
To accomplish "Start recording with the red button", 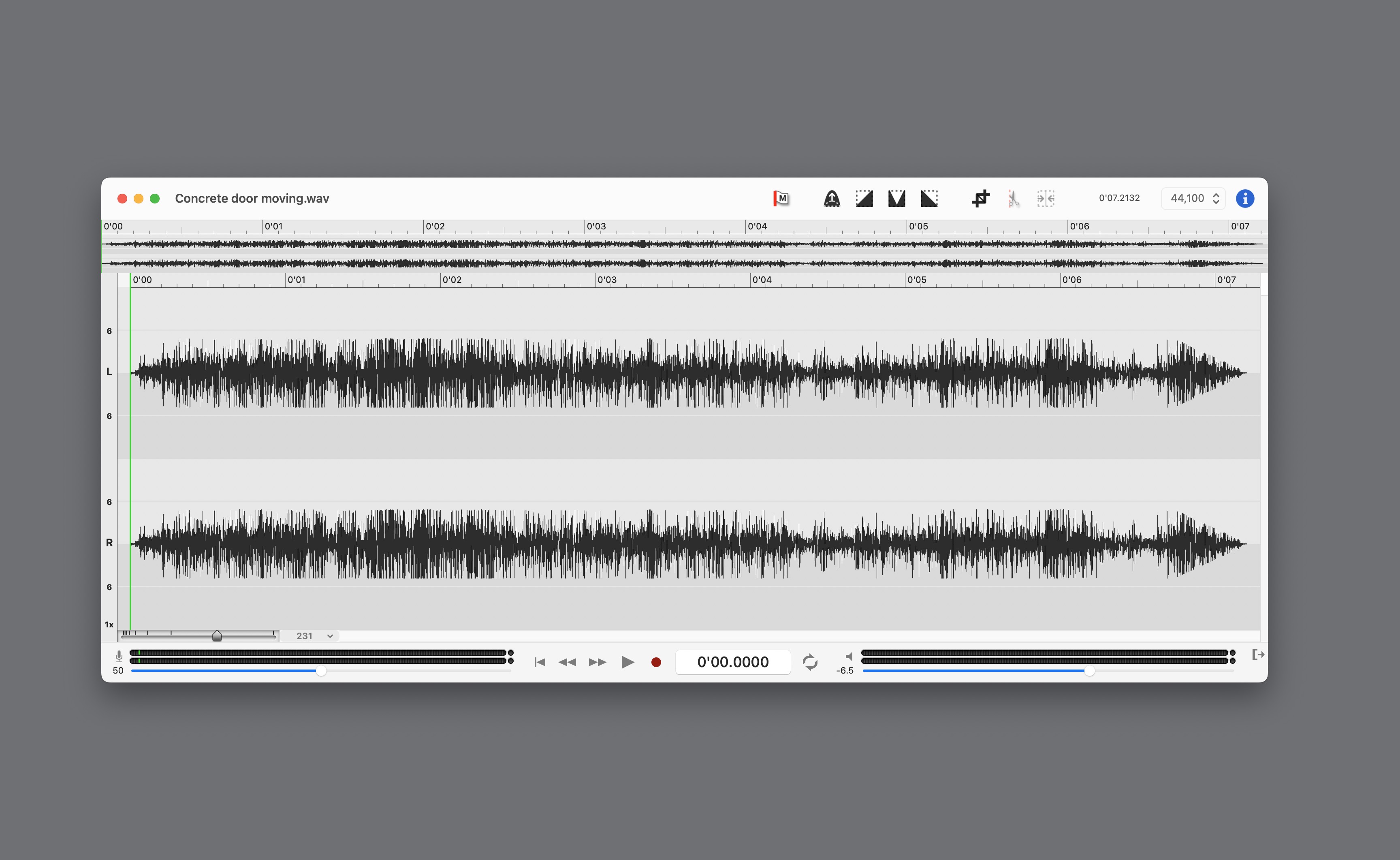I will pyautogui.click(x=656, y=662).
